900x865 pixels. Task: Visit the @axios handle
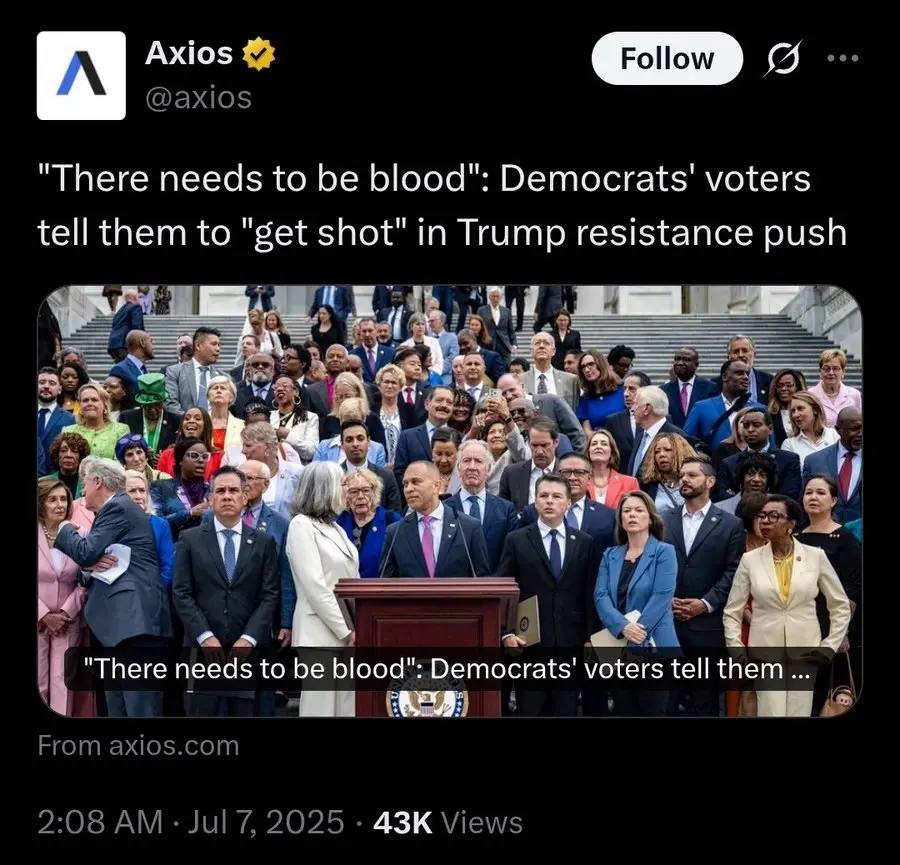(199, 98)
